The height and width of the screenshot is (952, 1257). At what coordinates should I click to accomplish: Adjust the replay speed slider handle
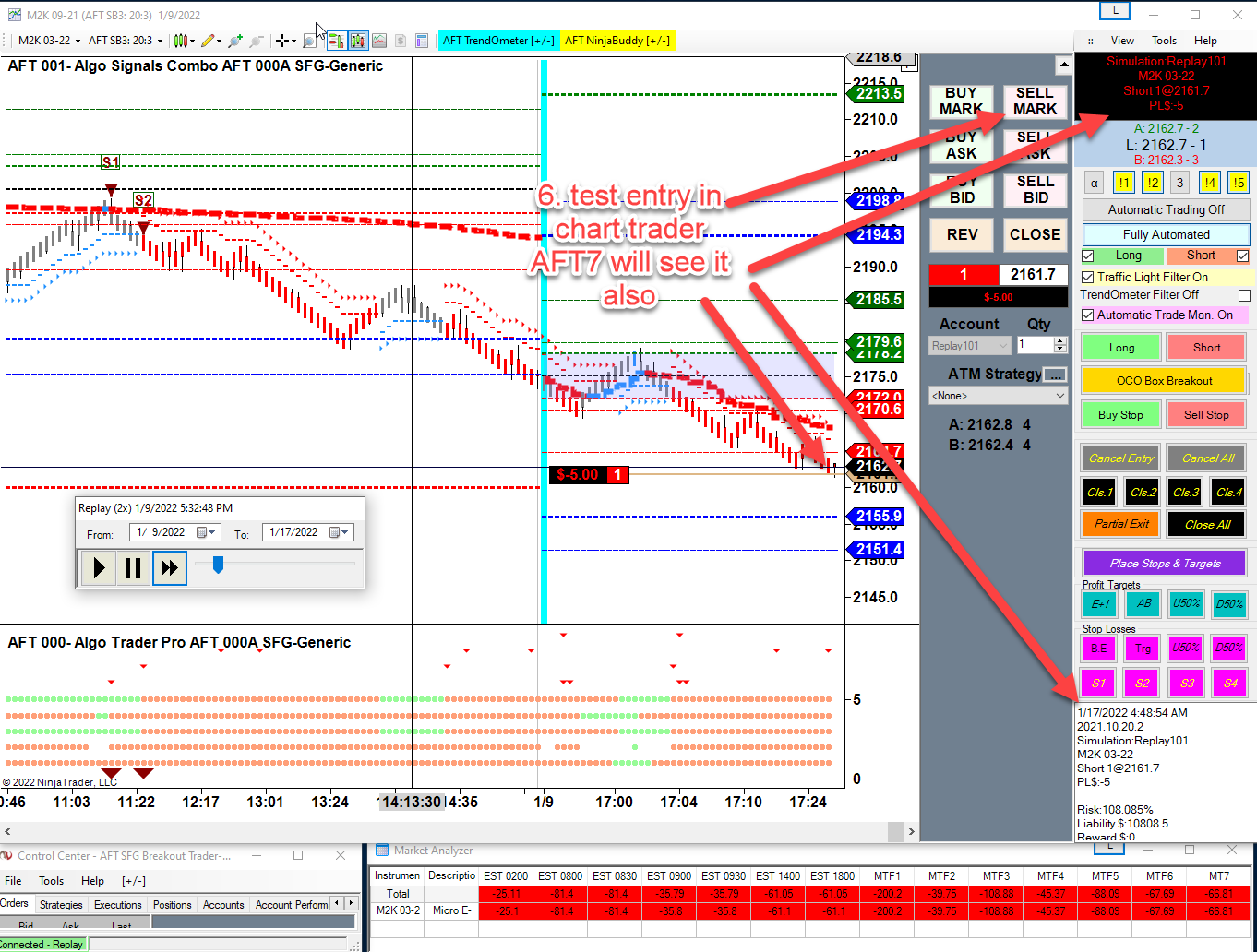click(x=218, y=564)
